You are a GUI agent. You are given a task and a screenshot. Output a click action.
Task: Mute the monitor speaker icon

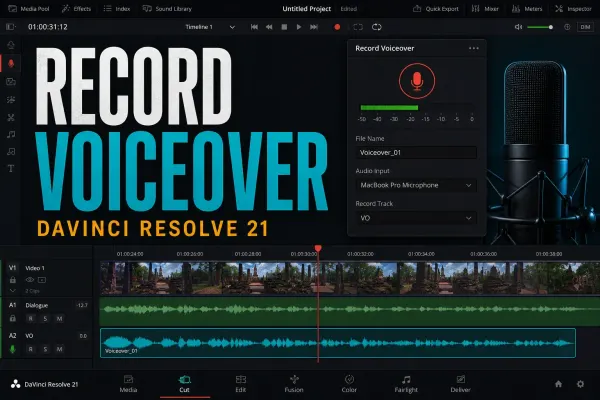point(518,27)
